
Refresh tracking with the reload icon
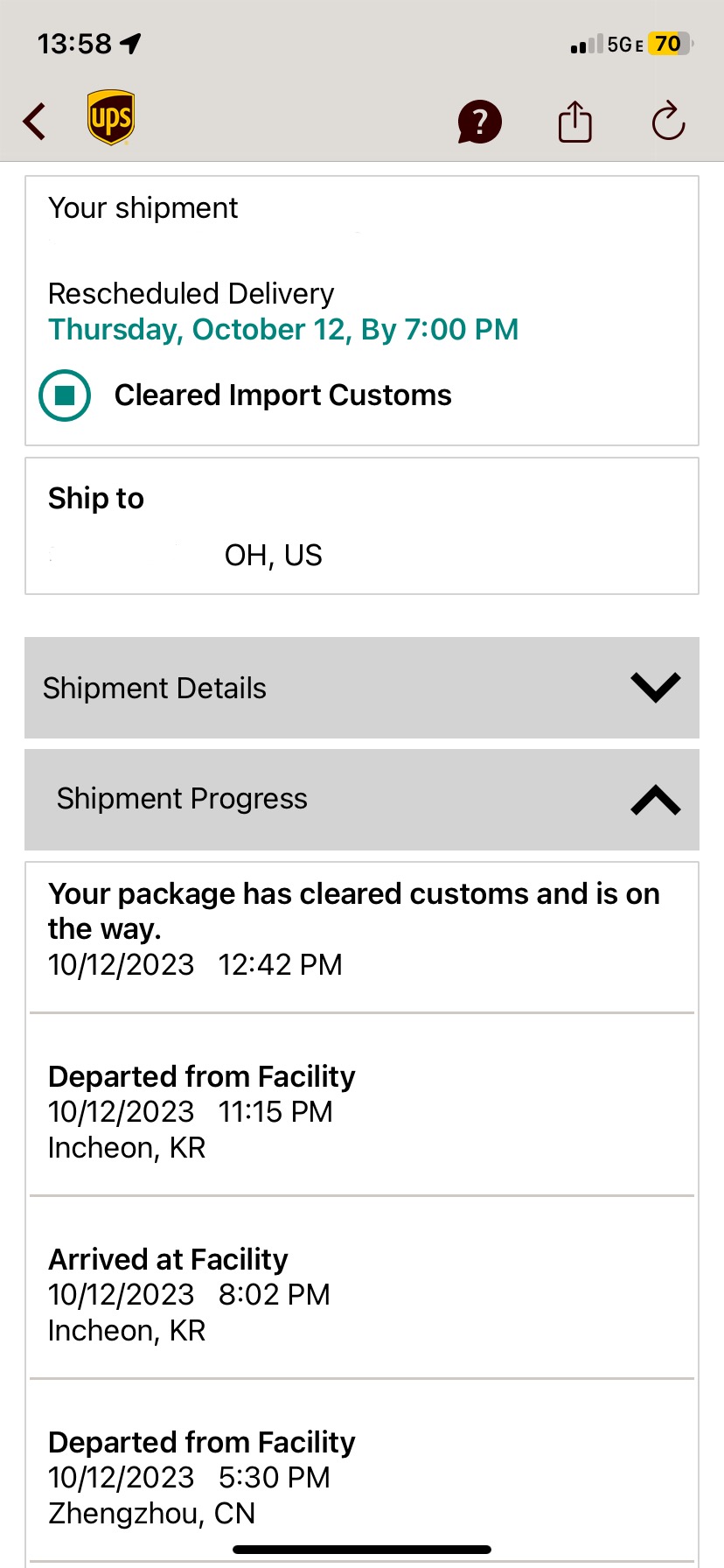(x=669, y=121)
